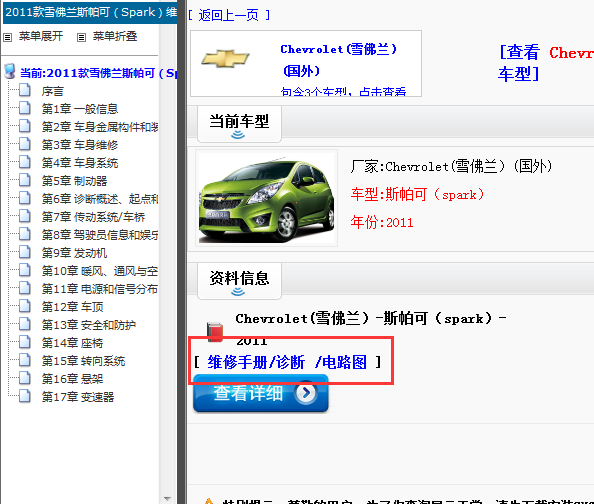Click the page icon next to 第2章 车身金属构件
Screen dimensions: 594x504
tap(25, 126)
